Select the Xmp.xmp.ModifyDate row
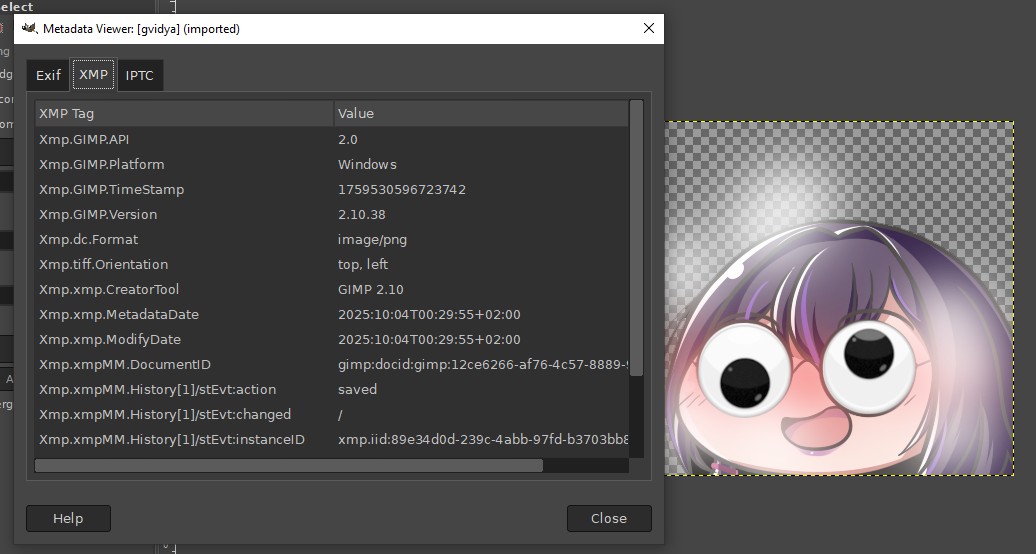This screenshot has height=554, width=1036. tap(332, 340)
